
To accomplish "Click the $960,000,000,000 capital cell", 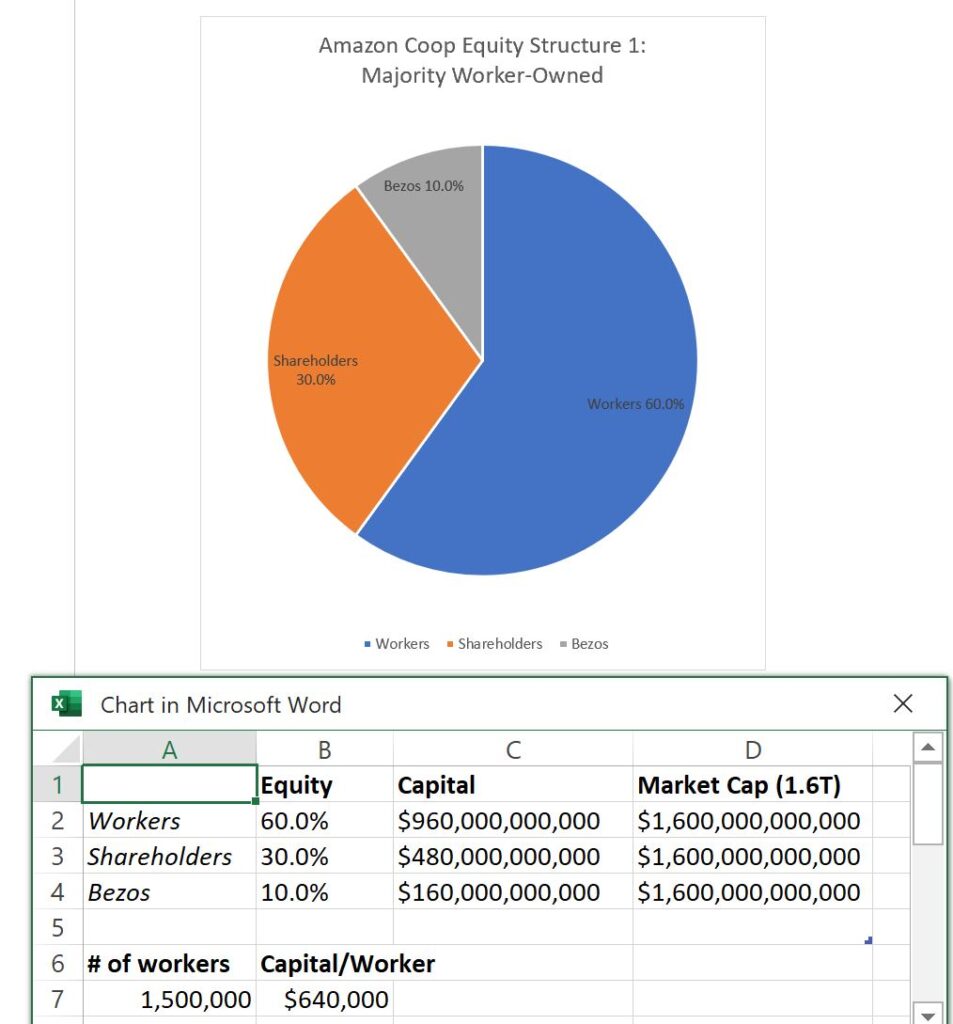I will (513, 820).
